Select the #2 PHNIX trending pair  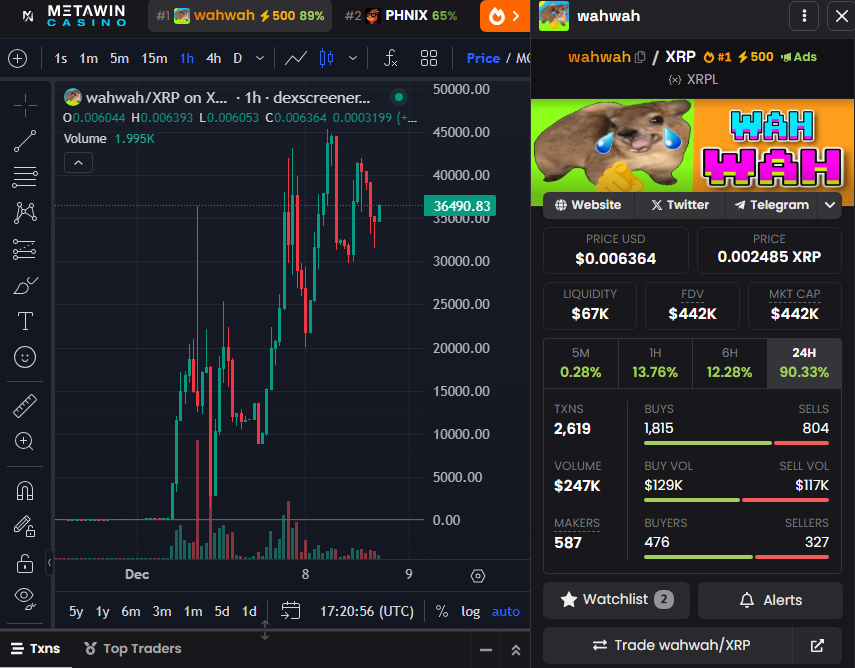coord(401,16)
